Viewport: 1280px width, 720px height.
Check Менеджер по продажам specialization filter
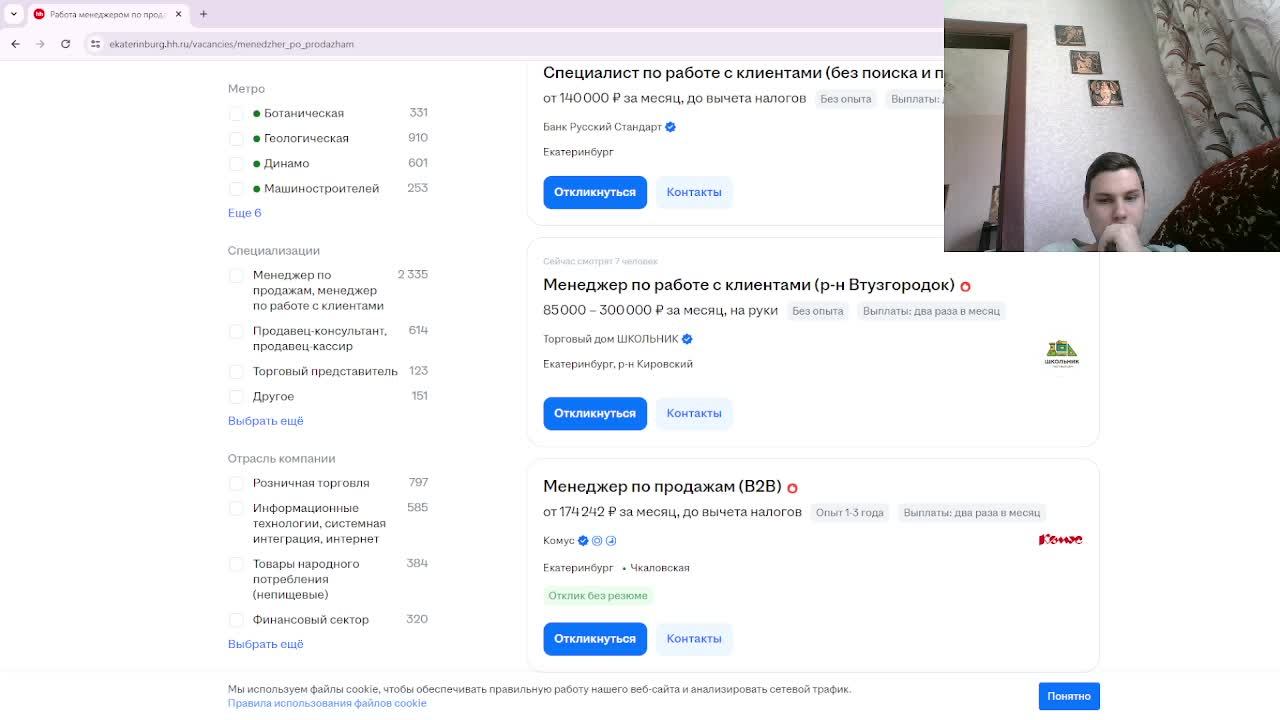point(236,276)
